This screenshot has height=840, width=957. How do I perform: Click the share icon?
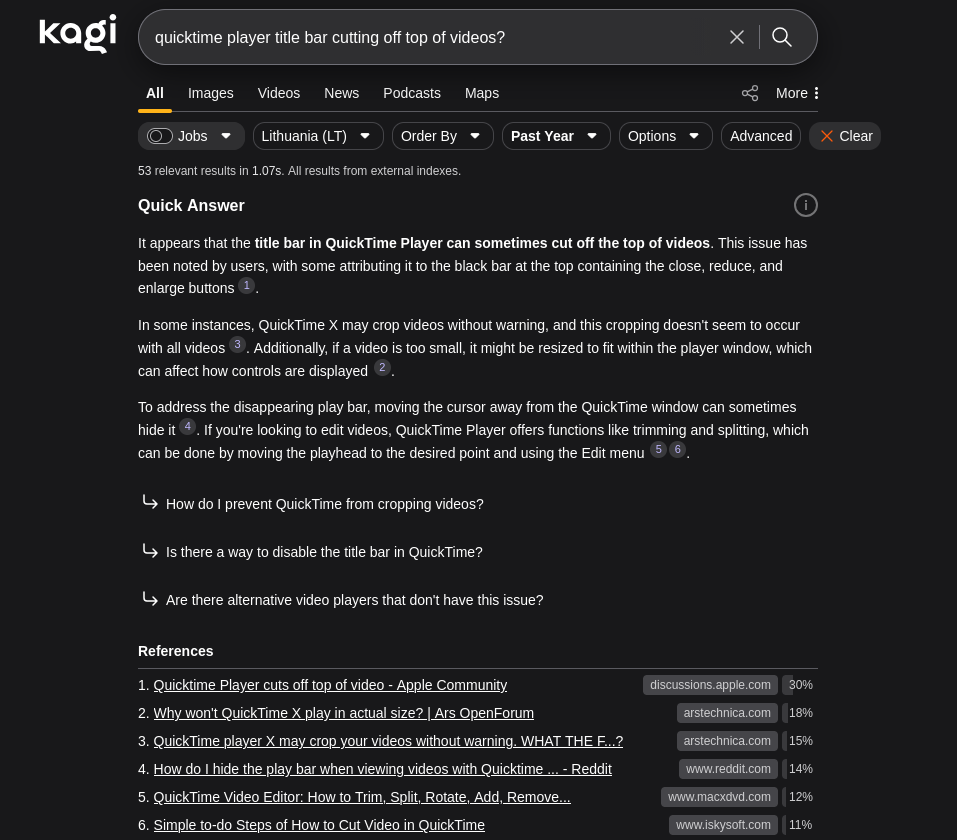coord(750,93)
